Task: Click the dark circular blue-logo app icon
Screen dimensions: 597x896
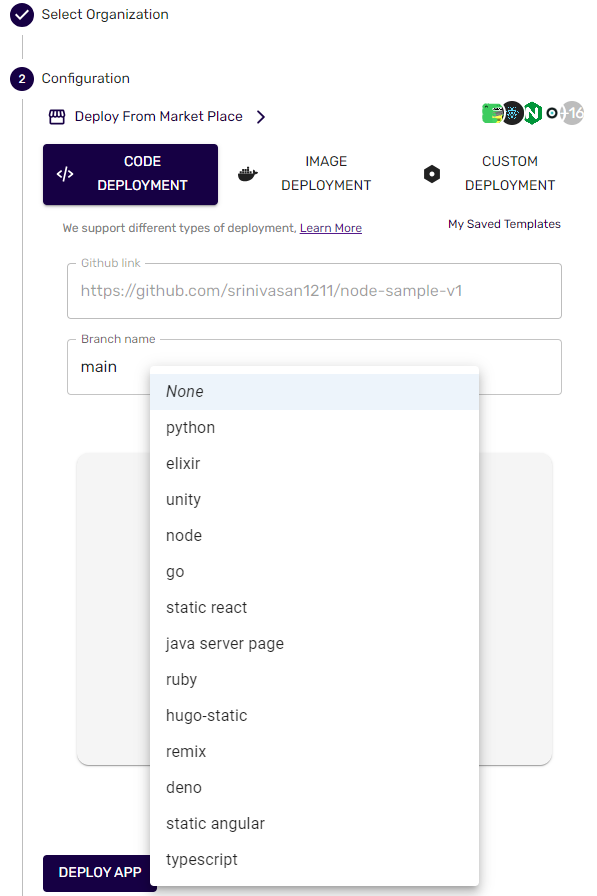Action: click(x=512, y=113)
